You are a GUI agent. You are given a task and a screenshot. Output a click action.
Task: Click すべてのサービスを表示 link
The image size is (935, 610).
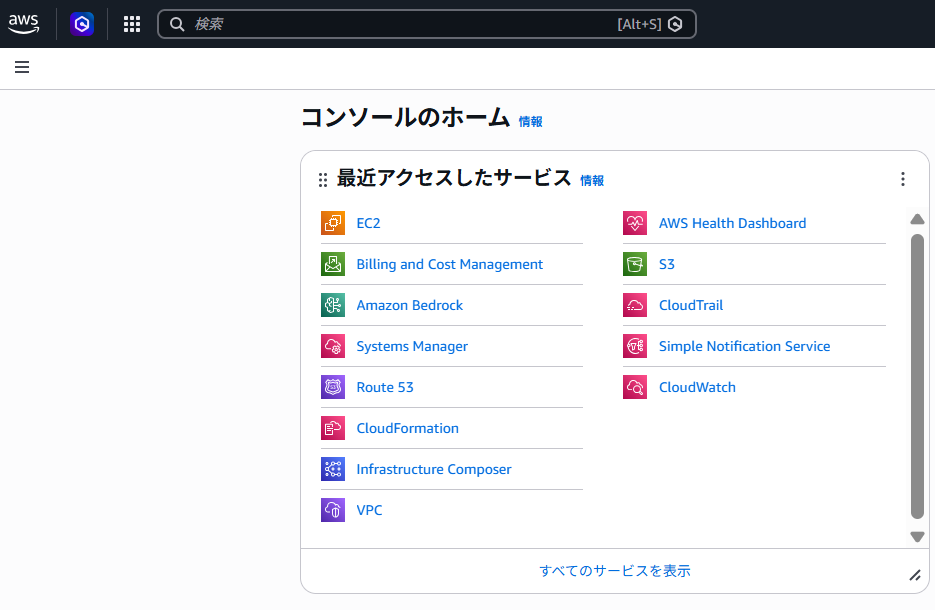(x=615, y=571)
